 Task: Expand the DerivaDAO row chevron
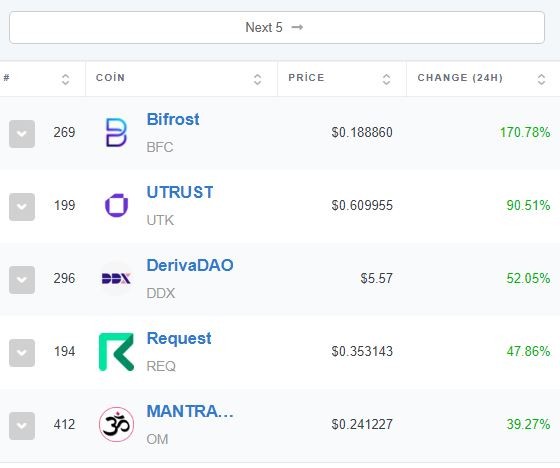(x=22, y=280)
